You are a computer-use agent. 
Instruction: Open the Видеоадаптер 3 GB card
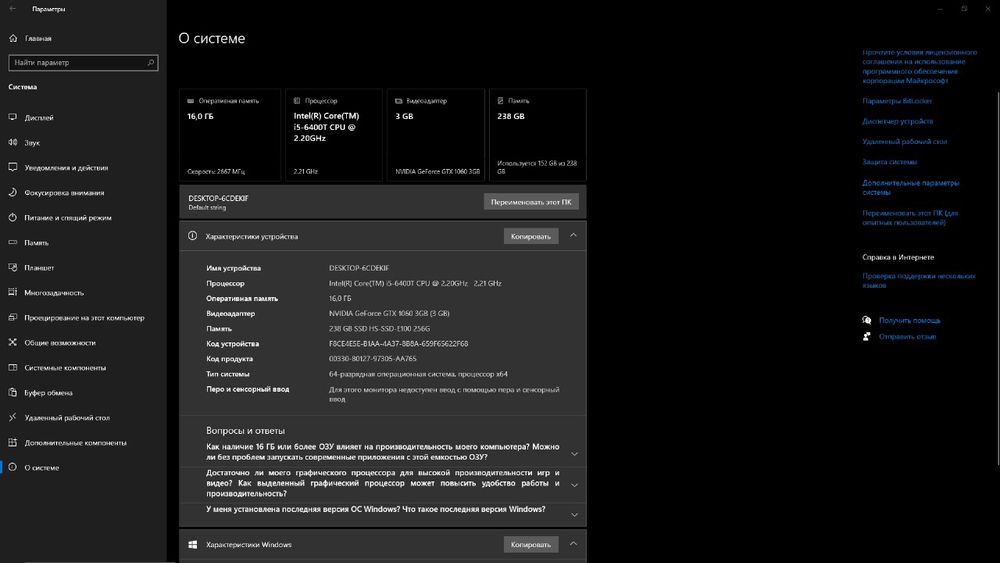[x=436, y=135]
